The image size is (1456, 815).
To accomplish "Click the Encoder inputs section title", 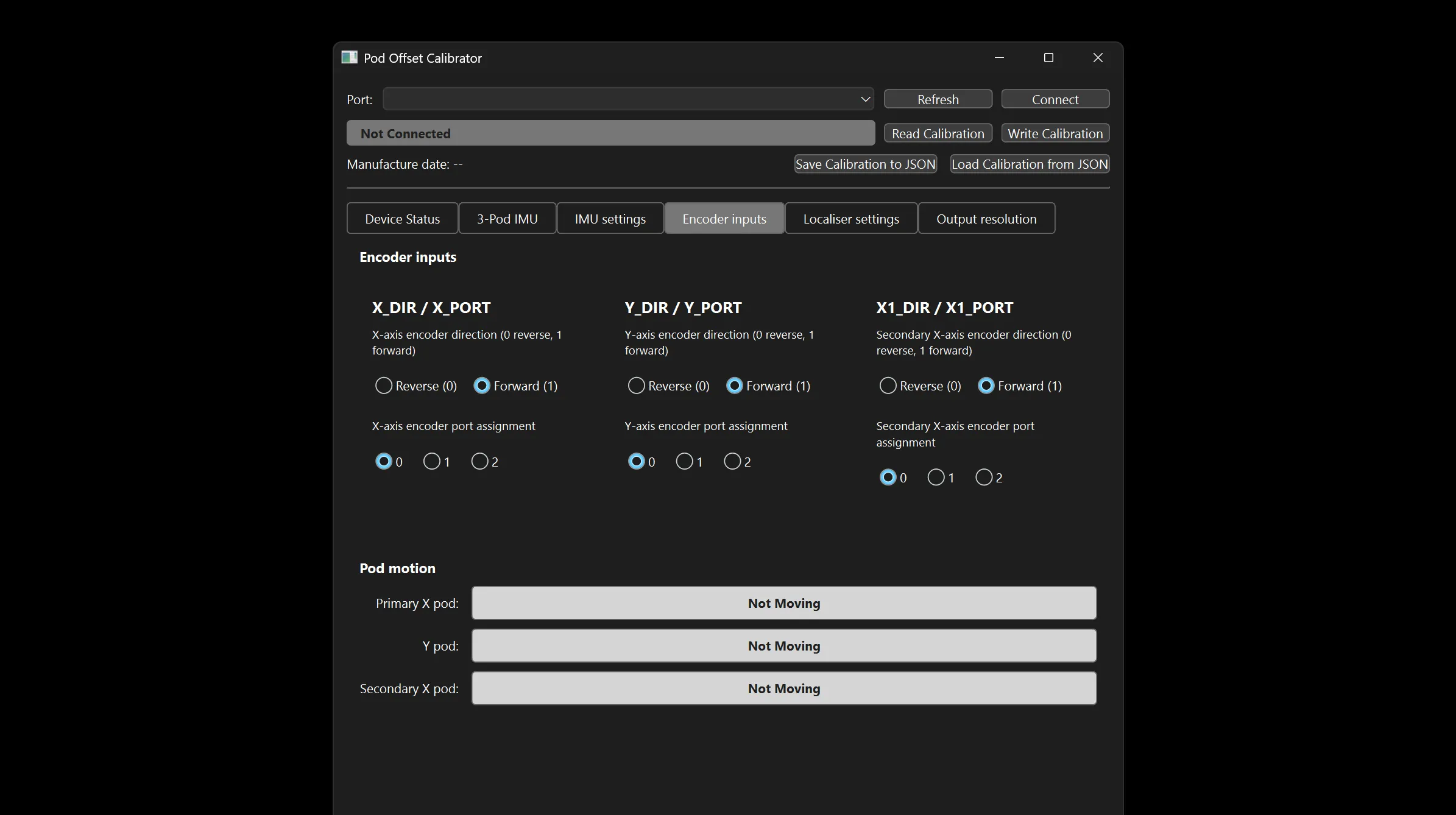I will pyautogui.click(x=408, y=257).
